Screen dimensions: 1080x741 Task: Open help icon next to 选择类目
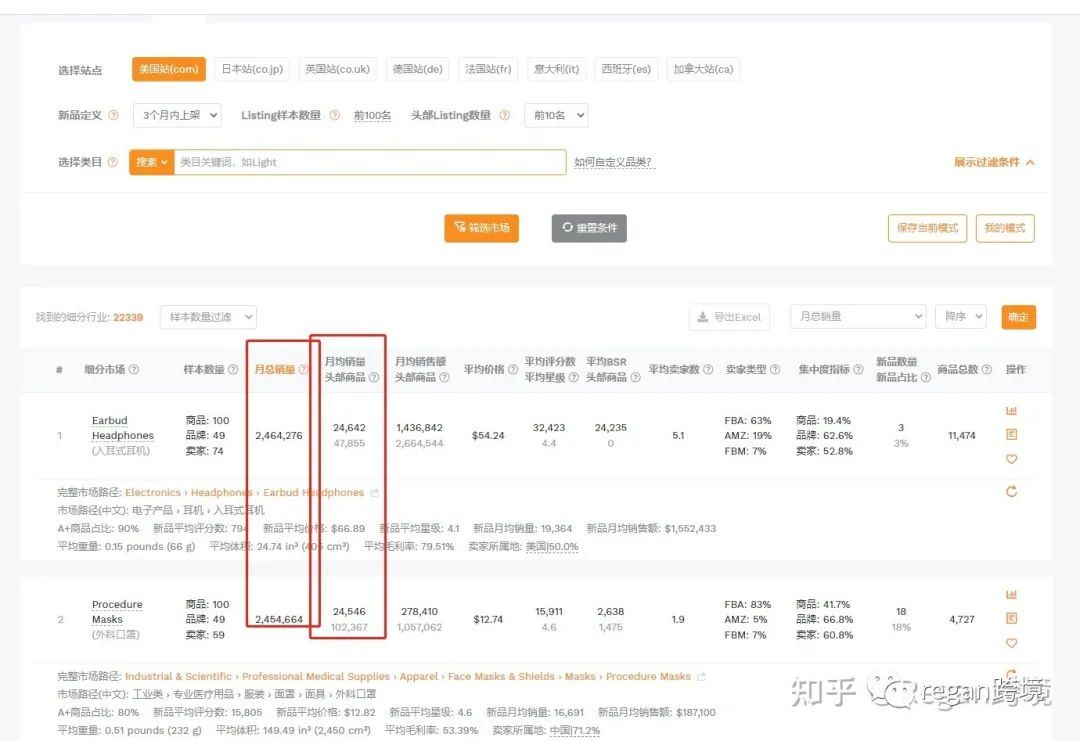click(x=113, y=162)
